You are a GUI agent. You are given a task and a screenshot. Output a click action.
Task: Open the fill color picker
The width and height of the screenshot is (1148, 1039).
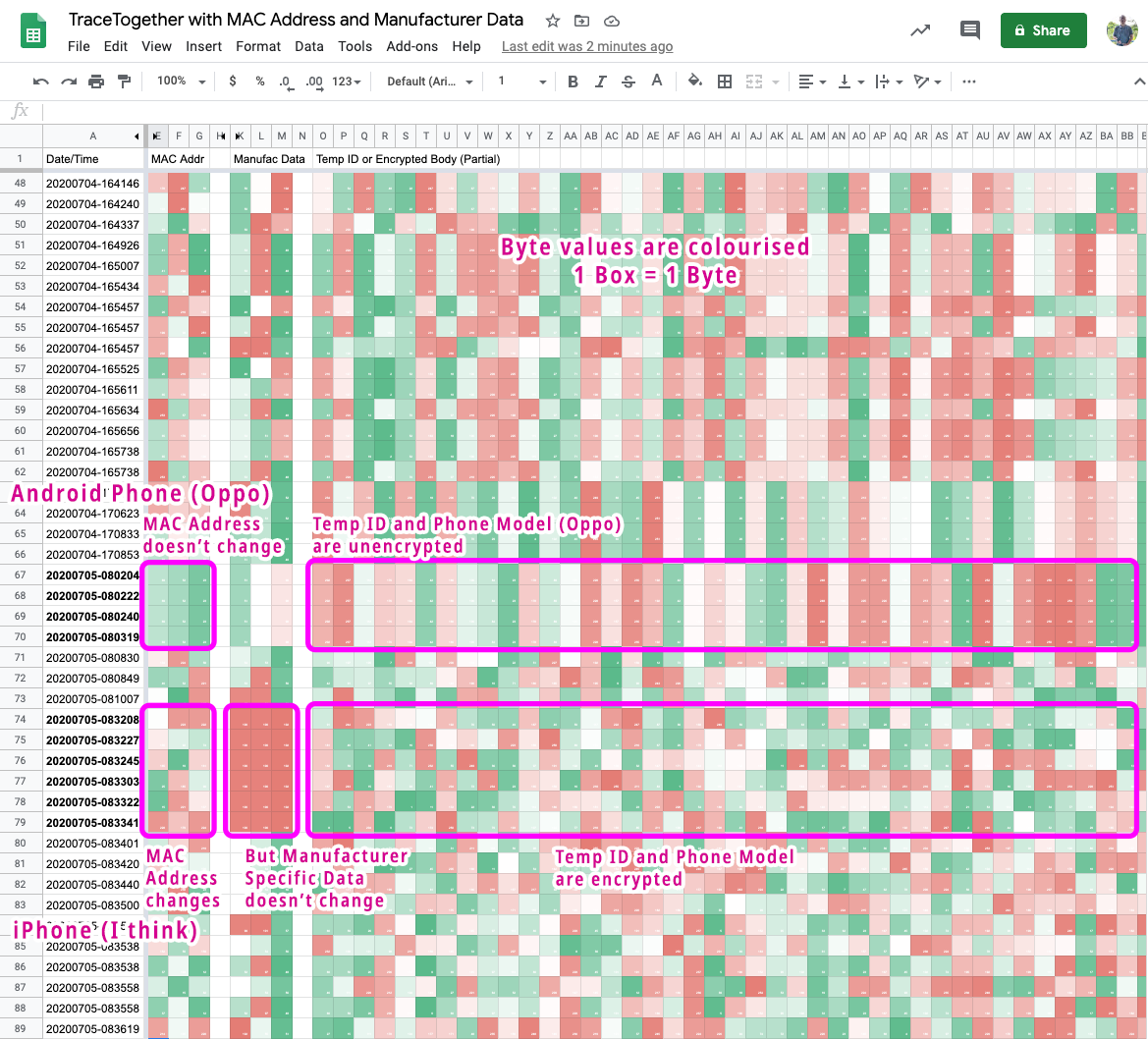695,82
